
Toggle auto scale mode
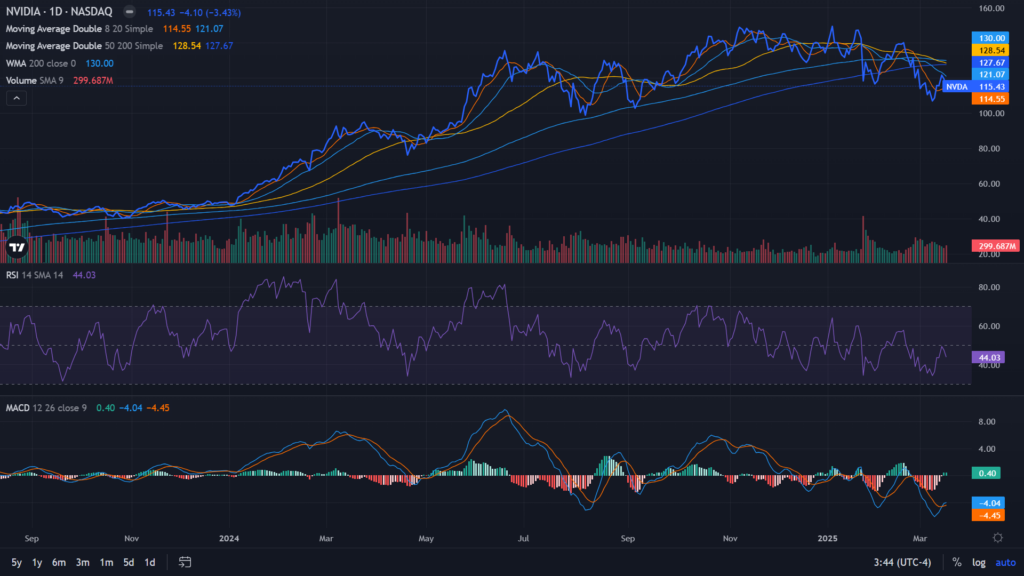[x=1004, y=562]
